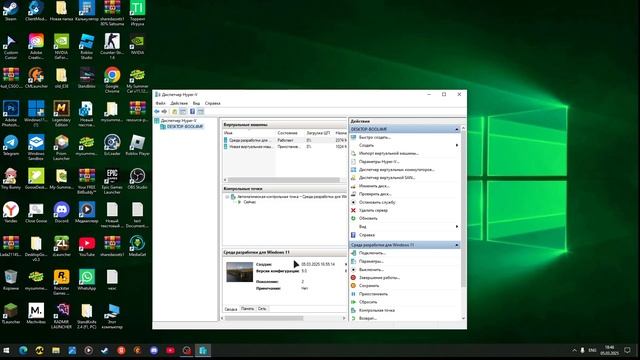640x360 pixels.
Task: Click Remove Server (Удалить сервер) red X
Action: click(x=353, y=210)
